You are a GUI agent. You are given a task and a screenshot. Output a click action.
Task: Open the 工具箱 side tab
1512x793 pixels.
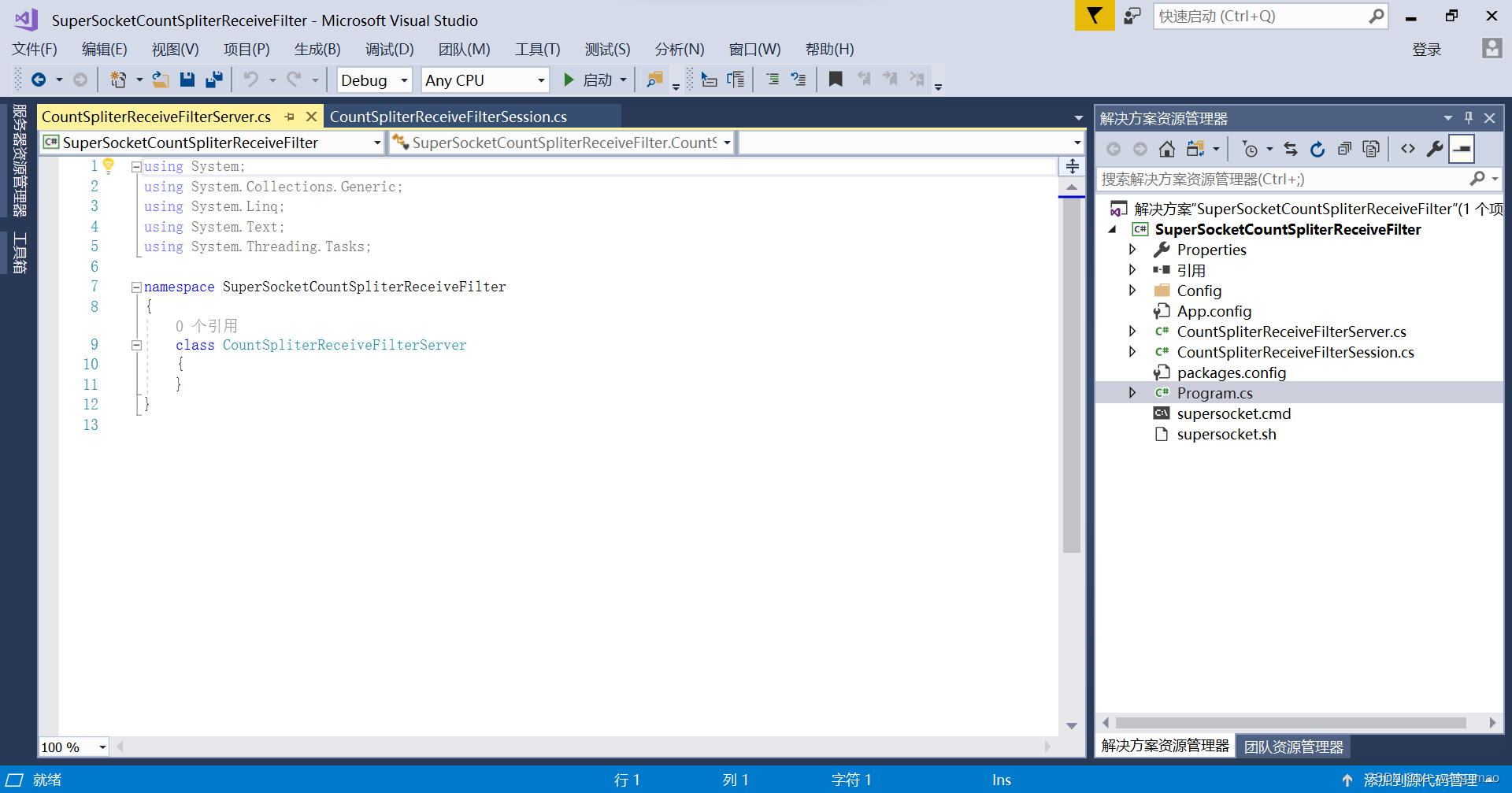tap(20, 253)
